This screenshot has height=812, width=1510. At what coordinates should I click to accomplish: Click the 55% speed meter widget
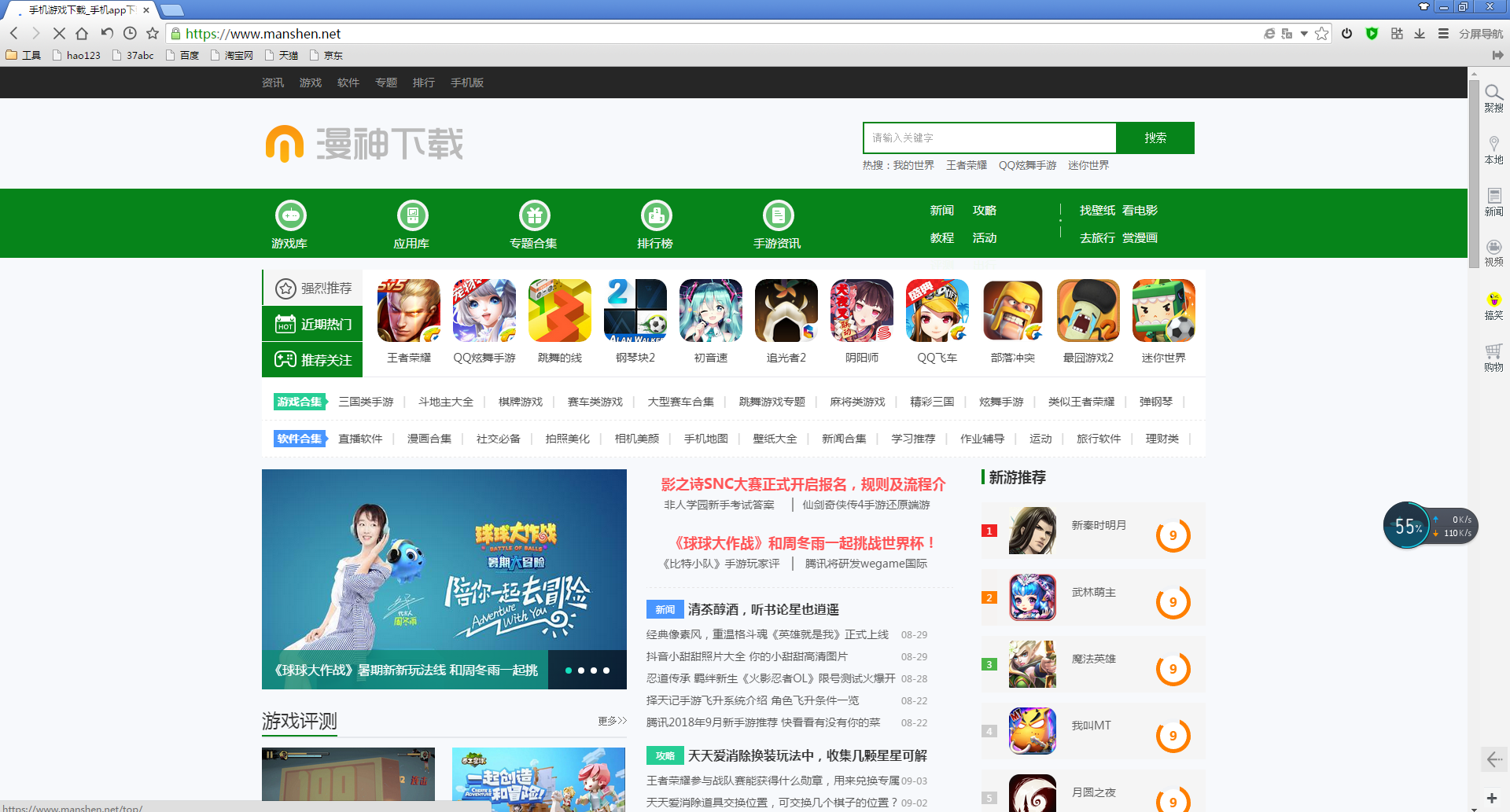click(x=1431, y=525)
